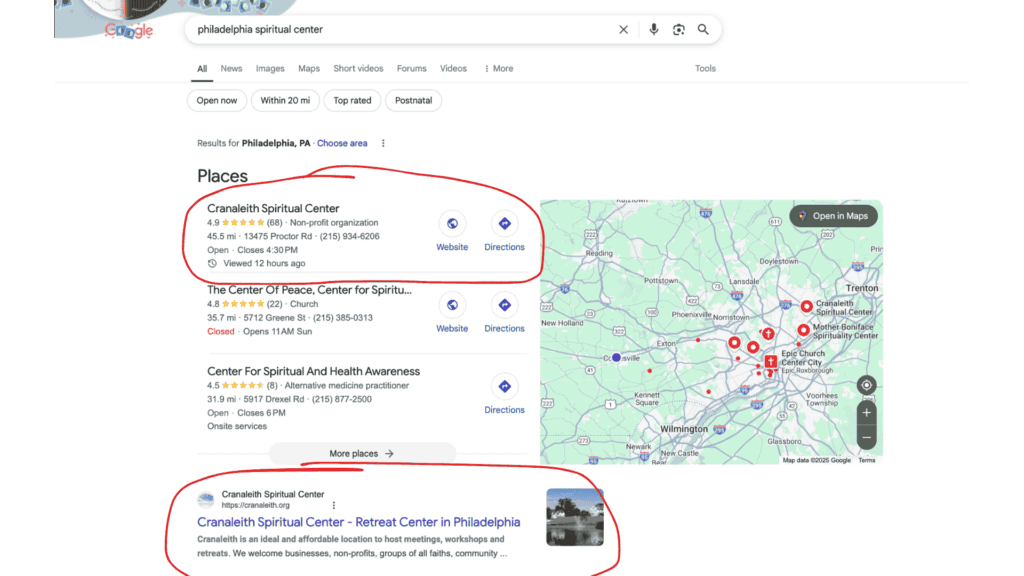
Task: Click the Cranaleith Spiritual Center map pin
Action: tap(807, 306)
